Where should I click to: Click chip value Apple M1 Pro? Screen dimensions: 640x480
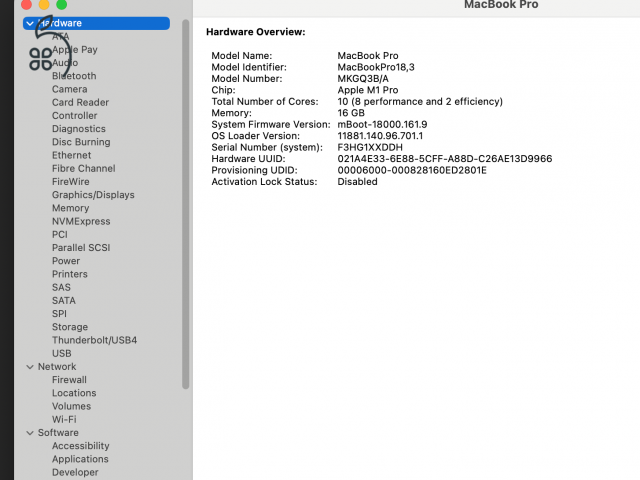click(x=368, y=90)
